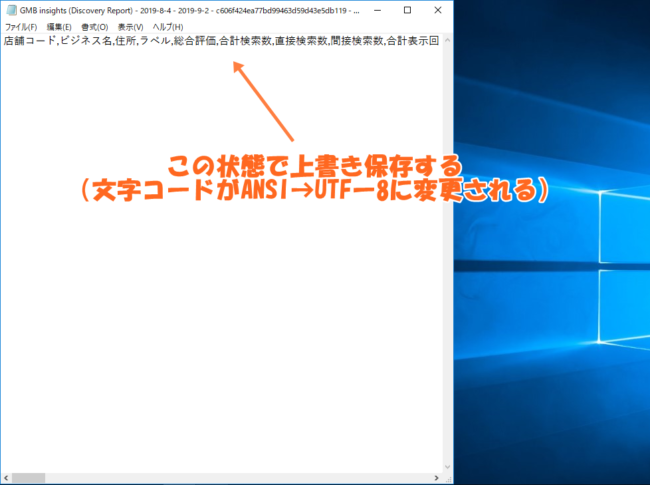Open the 表示(V) menu
Viewport: 650px width, 485px height.
click(x=130, y=27)
